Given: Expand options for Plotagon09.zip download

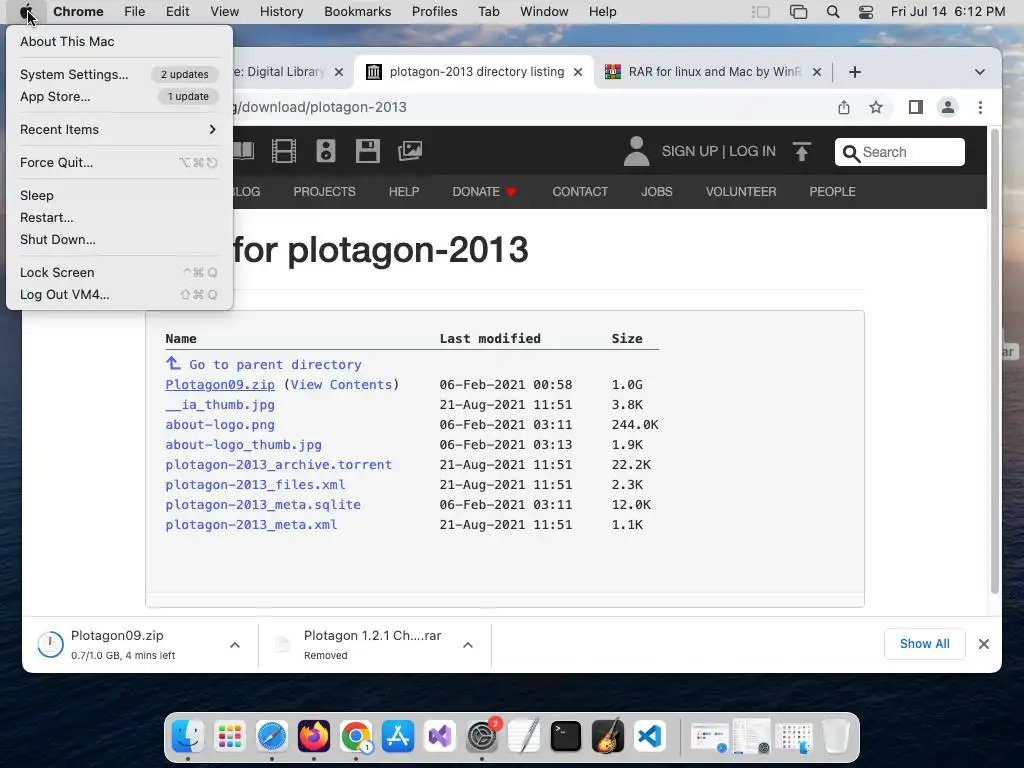Looking at the screenshot, I should pyautogui.click(x=235, y=645).
